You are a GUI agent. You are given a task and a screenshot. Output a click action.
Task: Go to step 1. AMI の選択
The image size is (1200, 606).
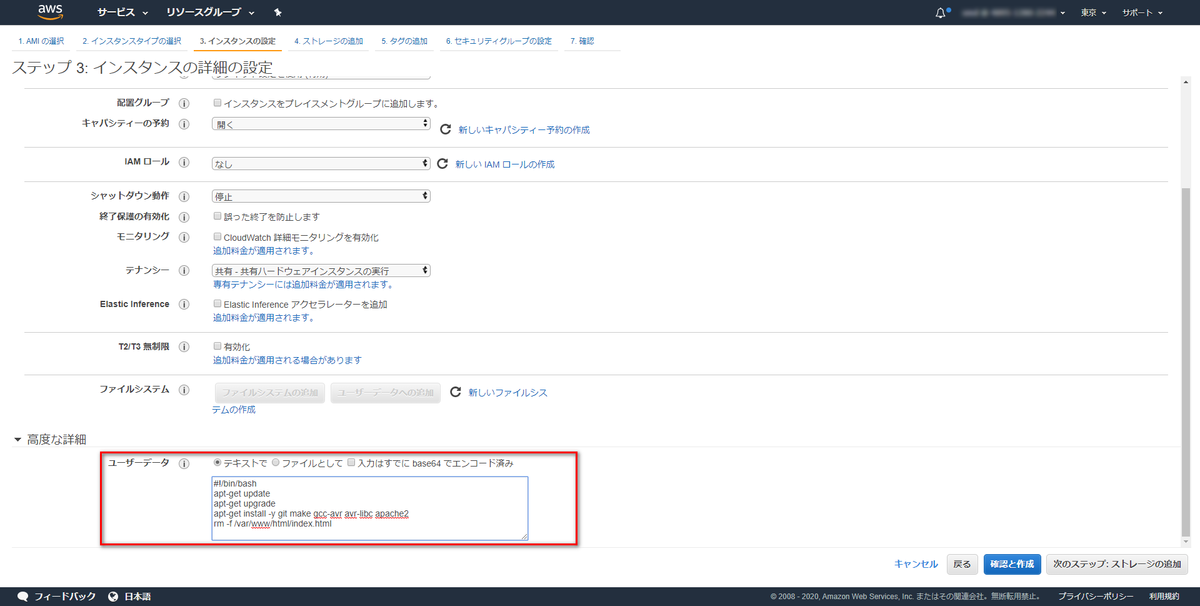tap(41, 41)
